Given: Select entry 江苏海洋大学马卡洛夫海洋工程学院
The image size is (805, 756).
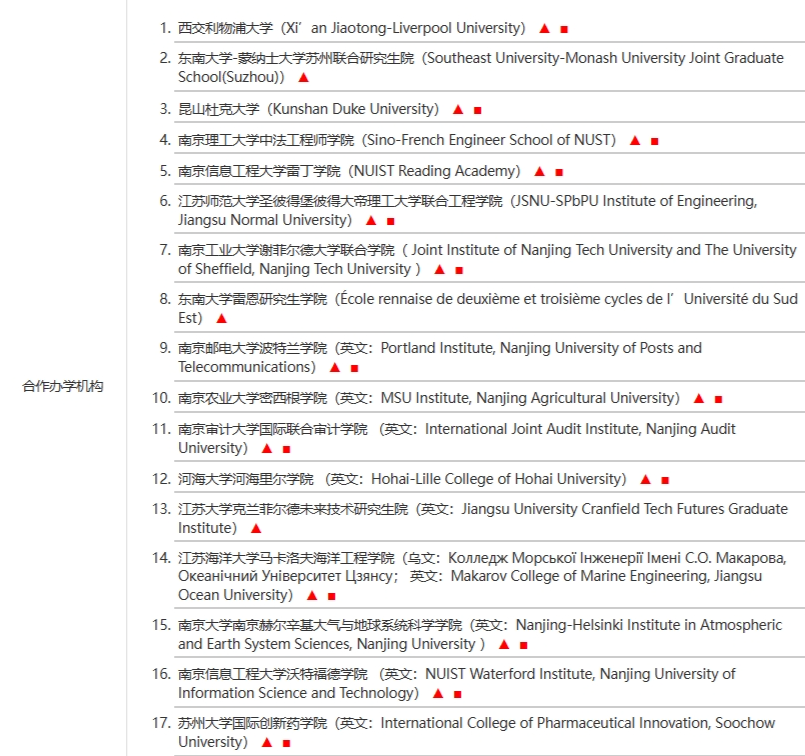Looking at the screenshot, I should click(482, 576).
